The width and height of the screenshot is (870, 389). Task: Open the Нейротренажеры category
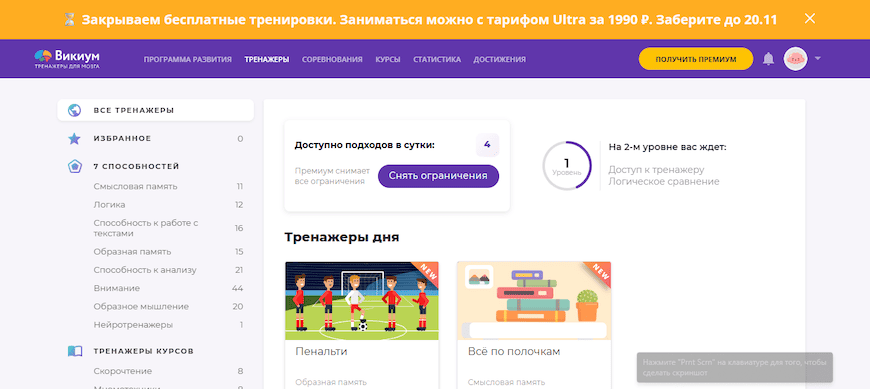pyautogui.click(x=133, y=324)
